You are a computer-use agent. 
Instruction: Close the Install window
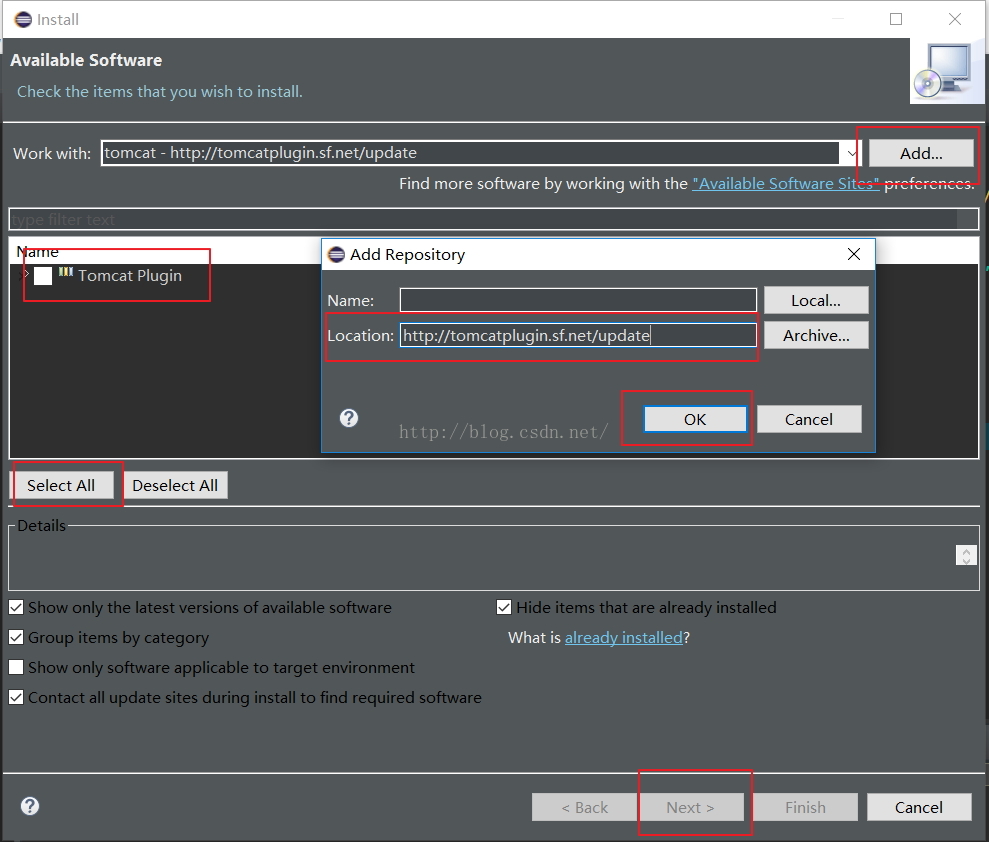pyautogui.click(x=954, y=20)
